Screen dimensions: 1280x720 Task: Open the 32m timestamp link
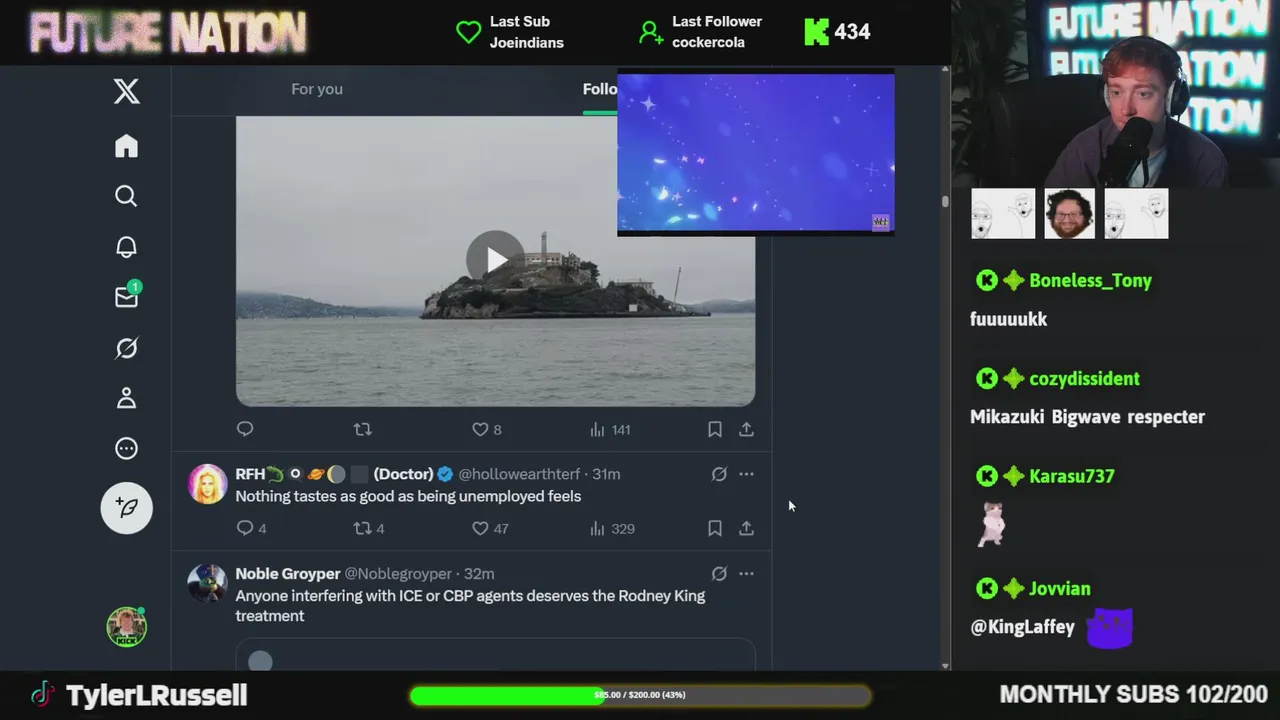click(480, 574)
